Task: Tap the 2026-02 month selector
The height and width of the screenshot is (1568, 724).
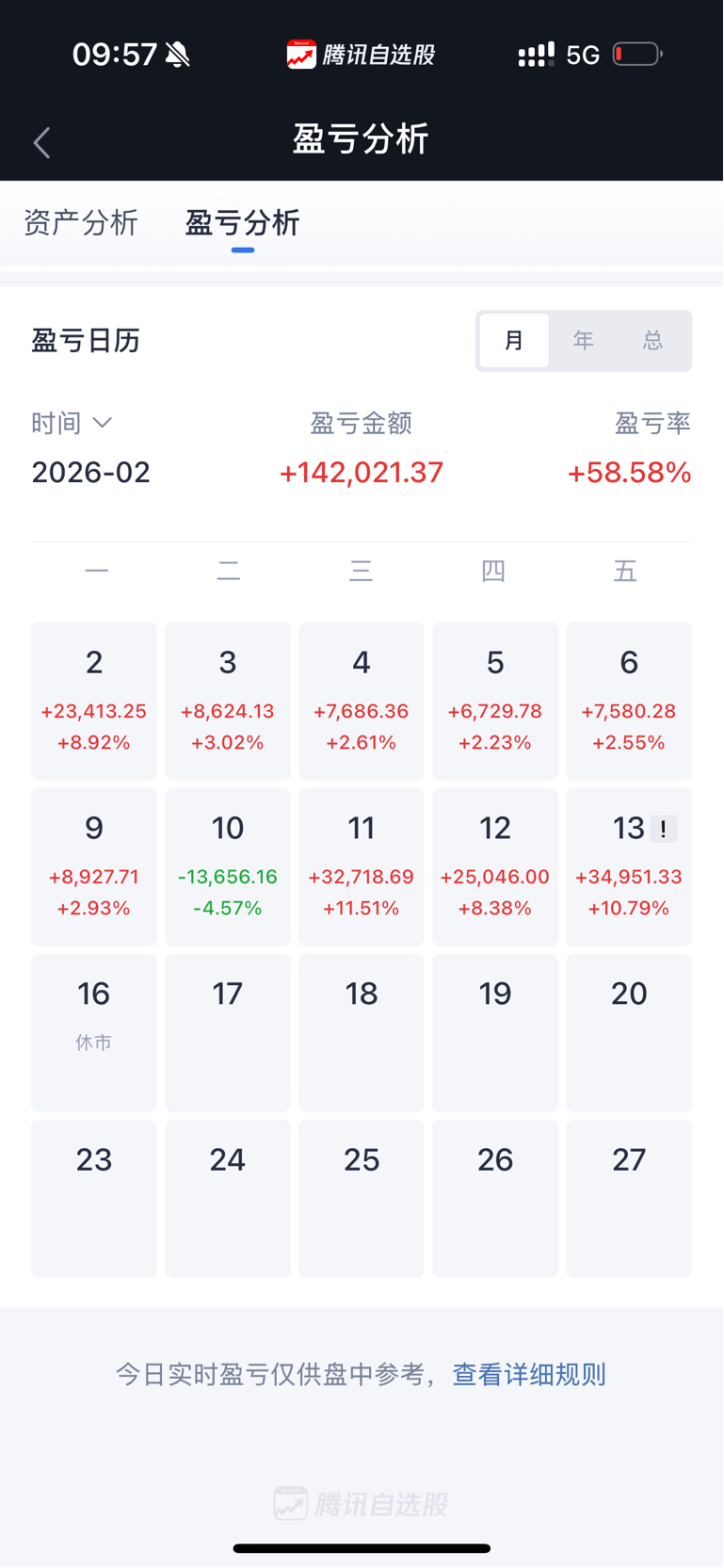Action: click(91, 472)
